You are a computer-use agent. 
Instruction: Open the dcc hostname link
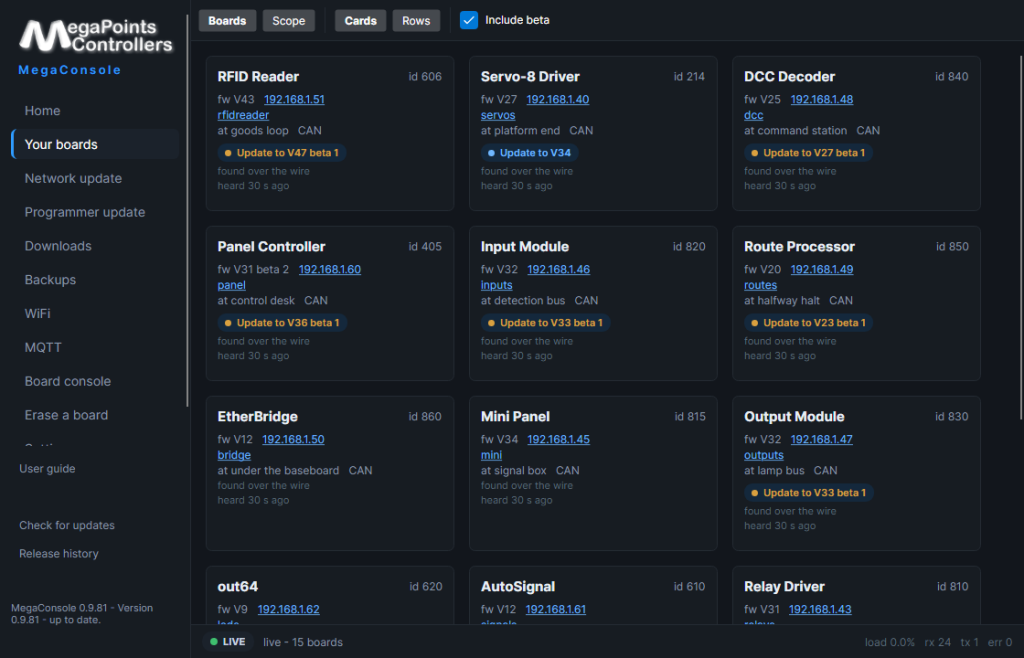pyautogui.click(x=754, y=115)
